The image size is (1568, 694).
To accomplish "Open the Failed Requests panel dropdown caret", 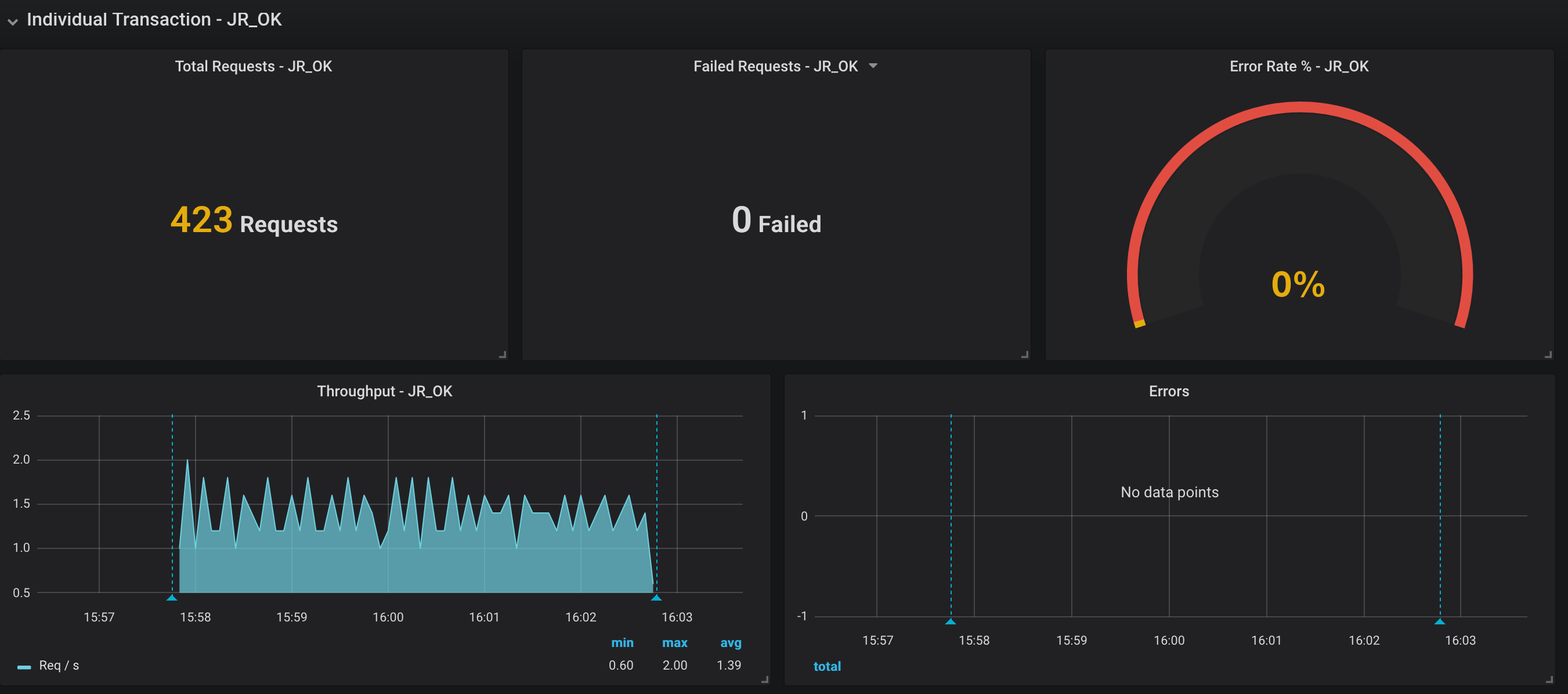I will [x=873, y=66].
